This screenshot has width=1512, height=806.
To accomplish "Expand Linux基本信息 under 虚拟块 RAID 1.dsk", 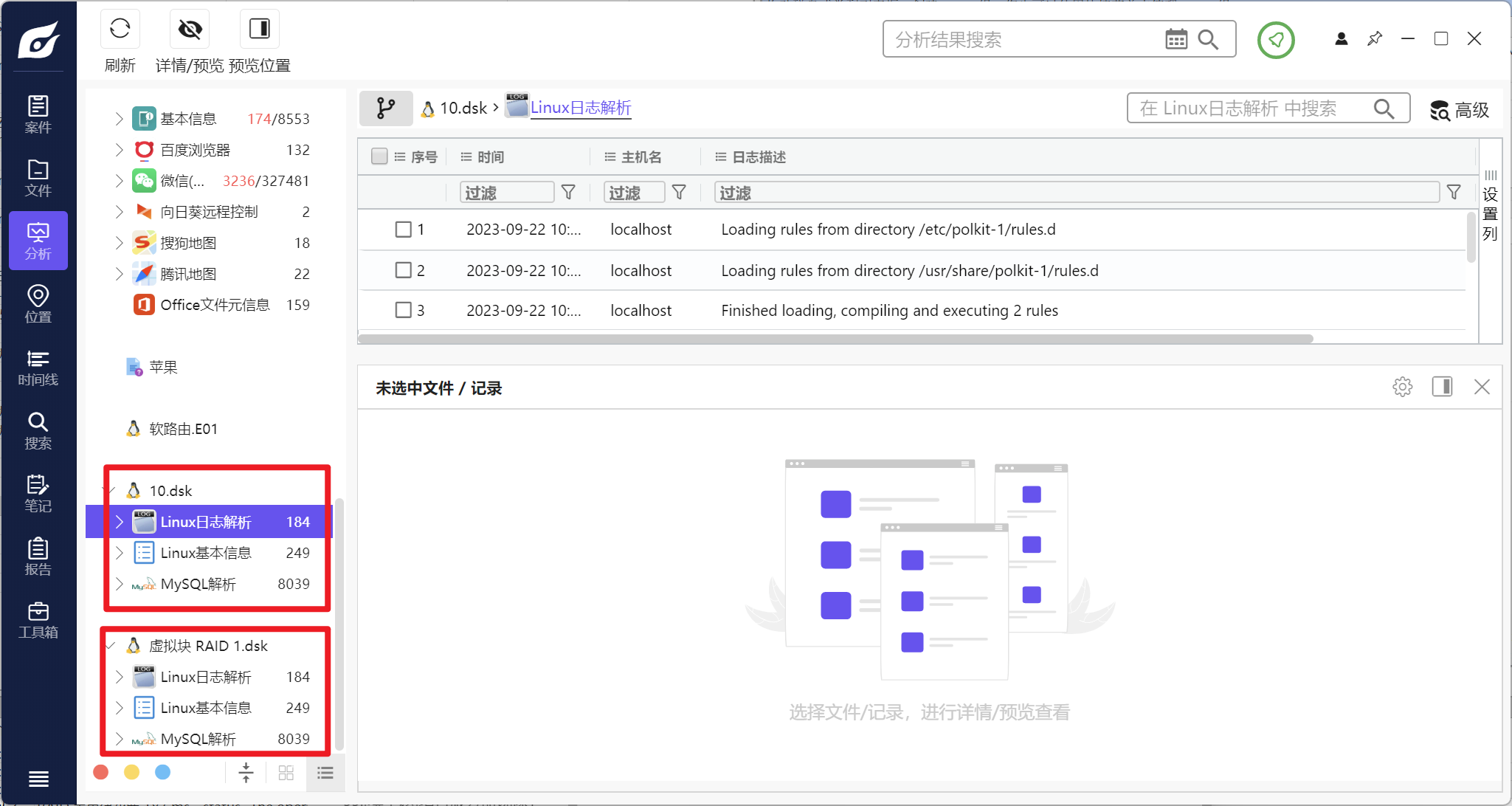I will click(119, 708).
